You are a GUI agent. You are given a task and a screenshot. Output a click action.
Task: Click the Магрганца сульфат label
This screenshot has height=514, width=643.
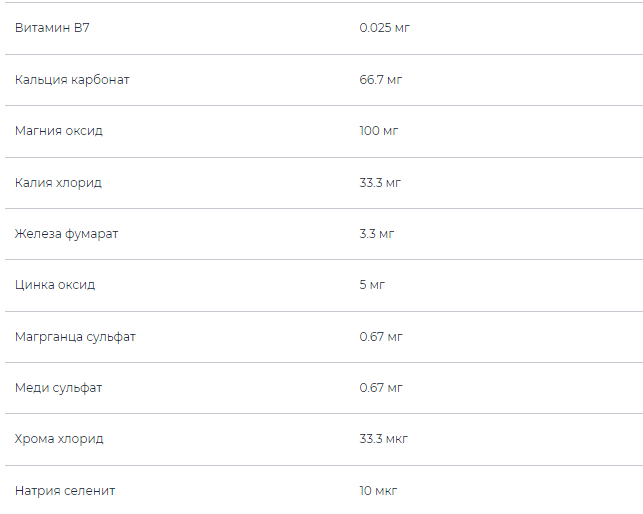[x=75, y=336]
